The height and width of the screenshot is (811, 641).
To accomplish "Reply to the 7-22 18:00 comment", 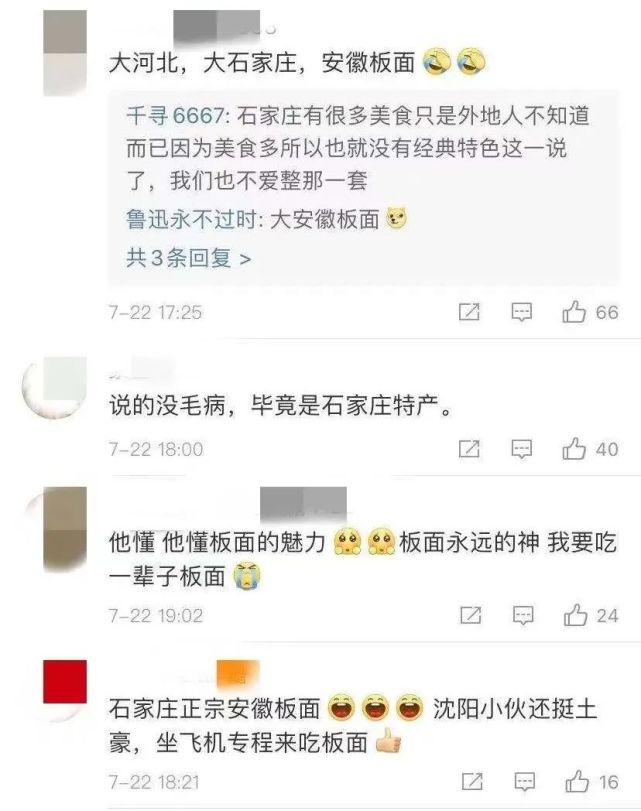I will click(521, 449).
